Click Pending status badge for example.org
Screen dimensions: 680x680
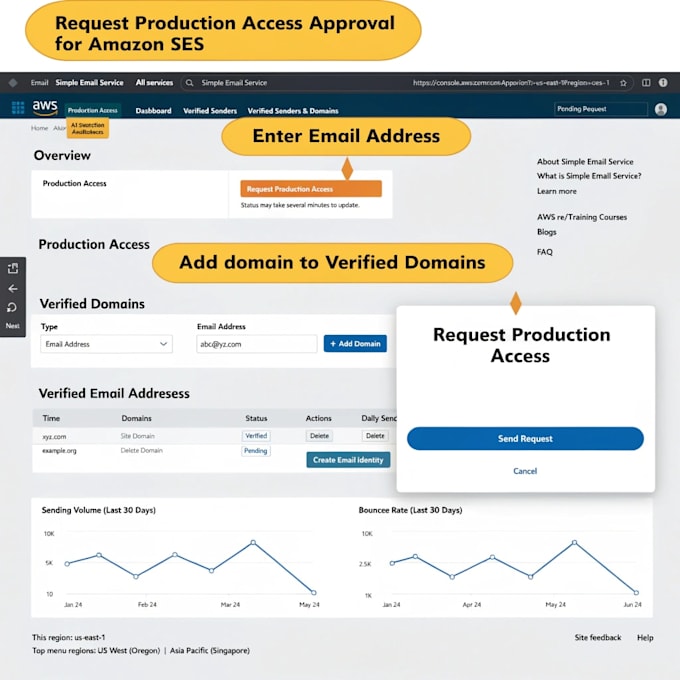coord(255,451)
